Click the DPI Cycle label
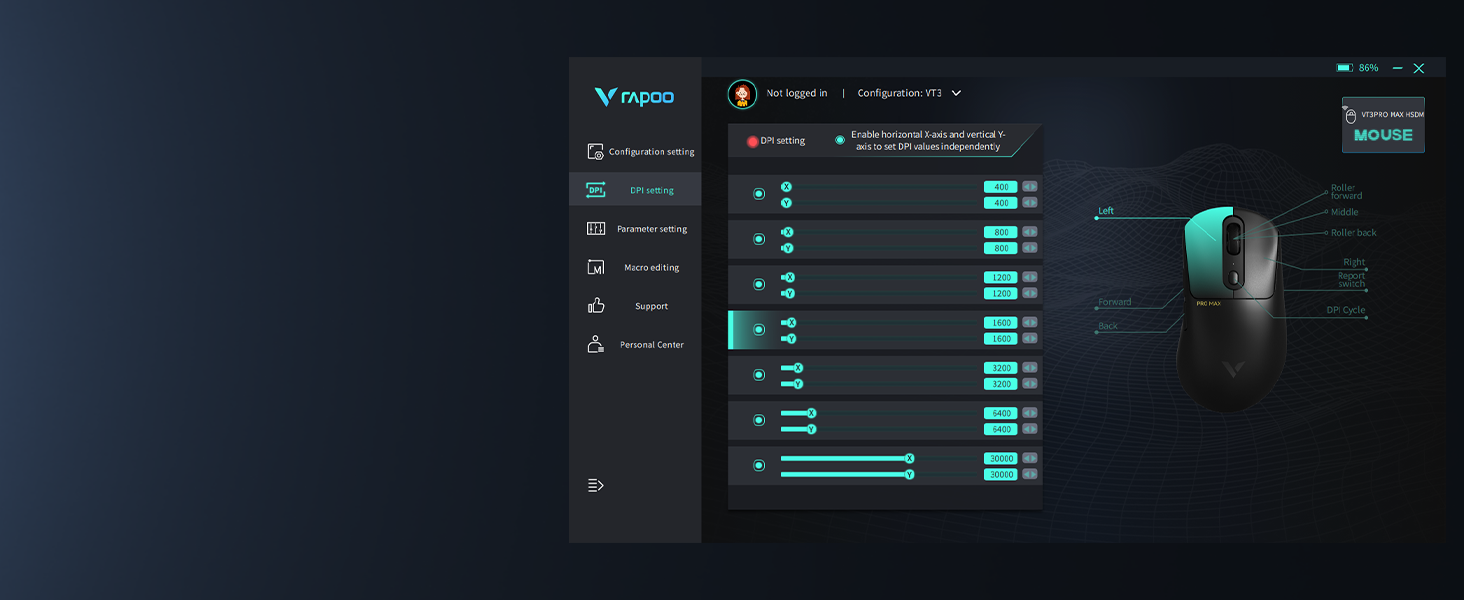1464x600 pixels. coord(1346,310)
